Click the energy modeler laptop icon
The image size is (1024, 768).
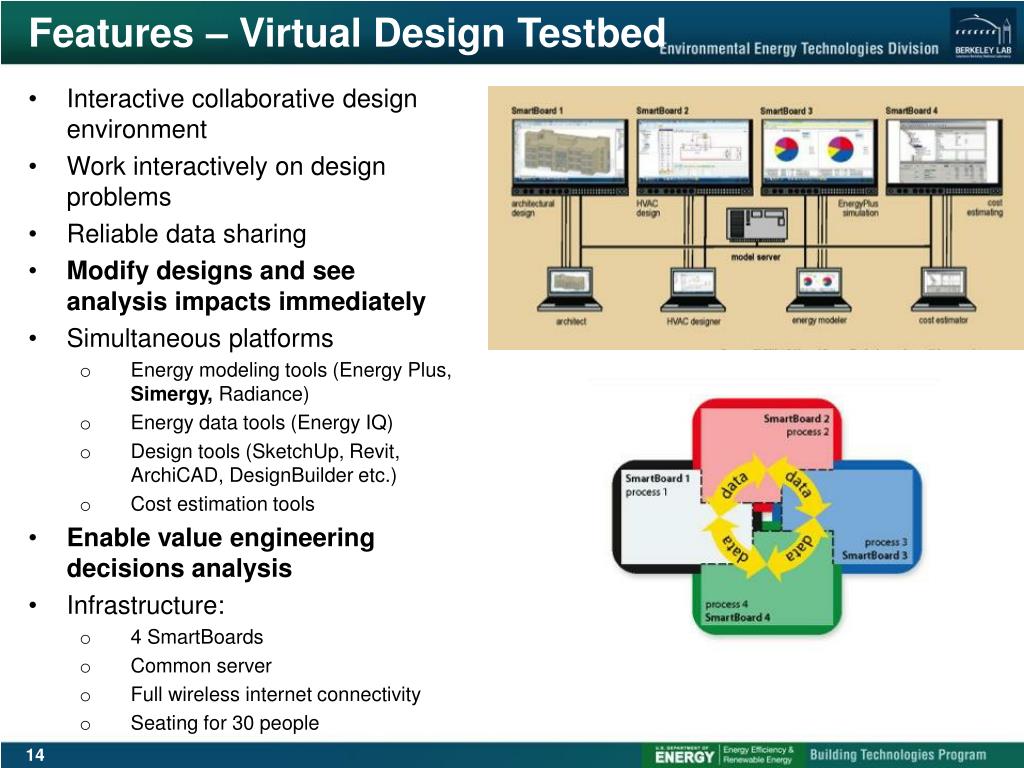tap(818, 289)
